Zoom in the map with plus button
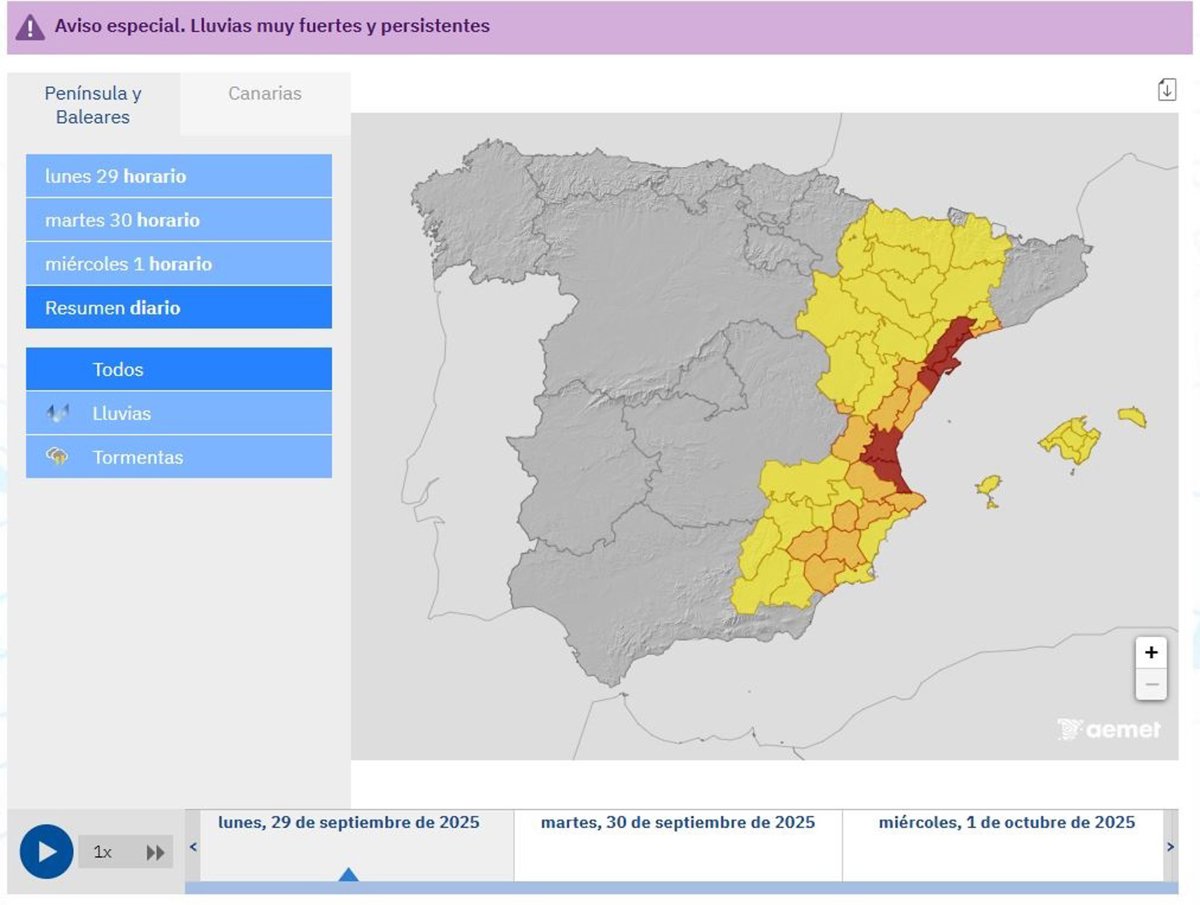Image resolution: width=1200 pixels, height=905 pixels. (1151, 653)
